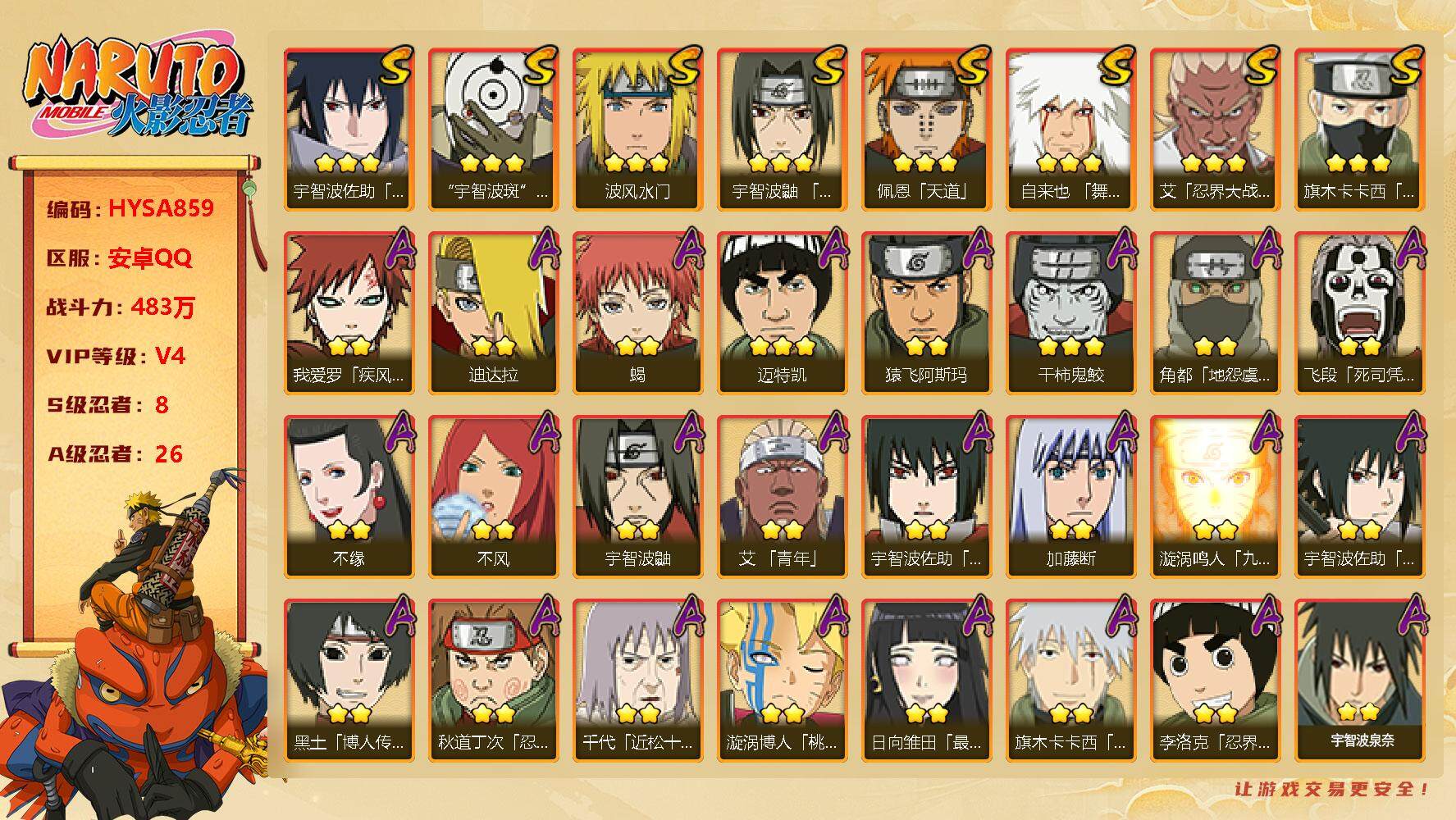Screen dimensions: 1456x820
Task: Click the 战斗力 483万 power text
Action: tap(121, 307)
